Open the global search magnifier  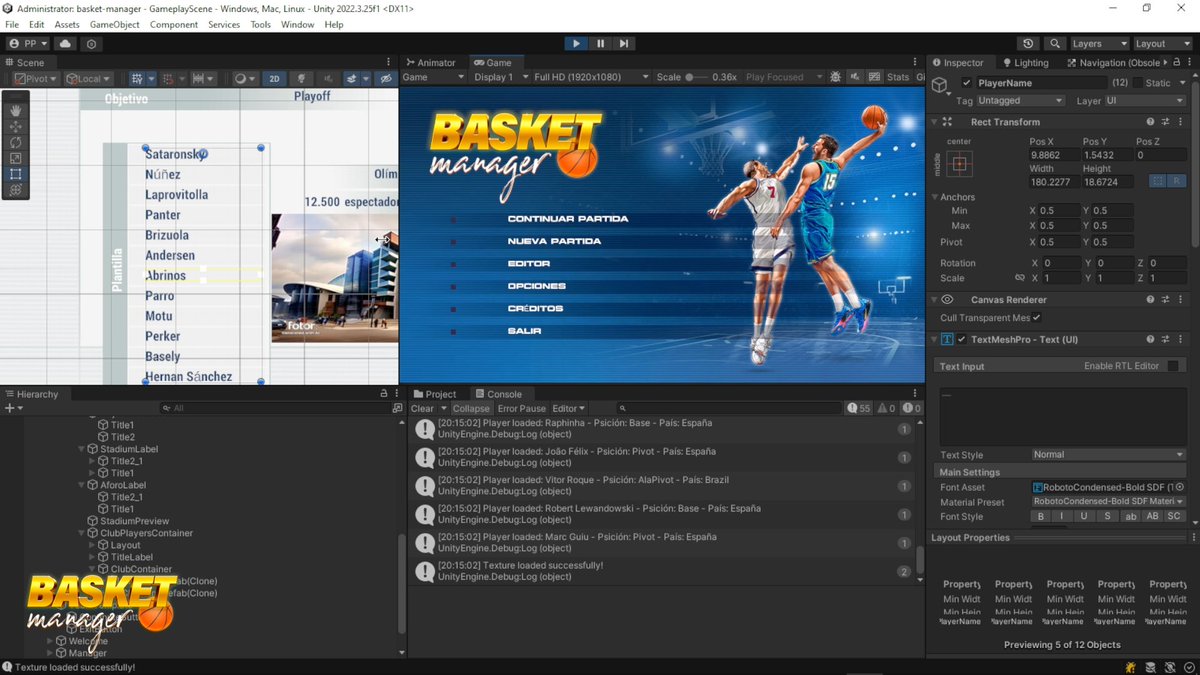coord(1055,44)
